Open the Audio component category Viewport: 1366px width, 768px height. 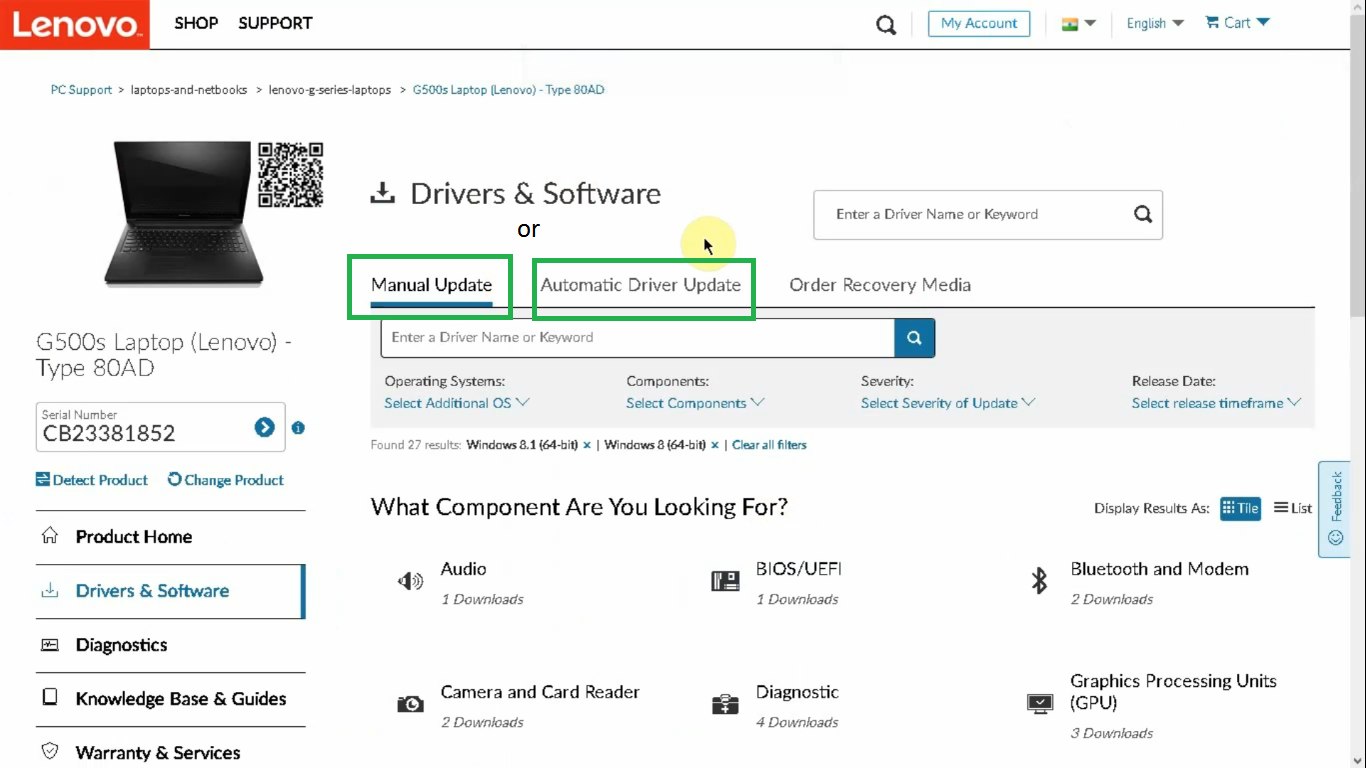pyautogui.click(x=464, y=569)
